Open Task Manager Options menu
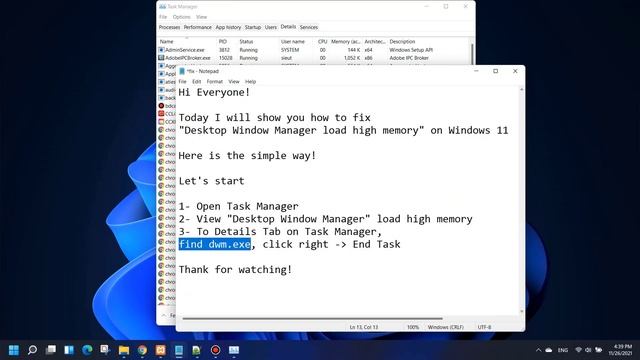 [181, 17]
